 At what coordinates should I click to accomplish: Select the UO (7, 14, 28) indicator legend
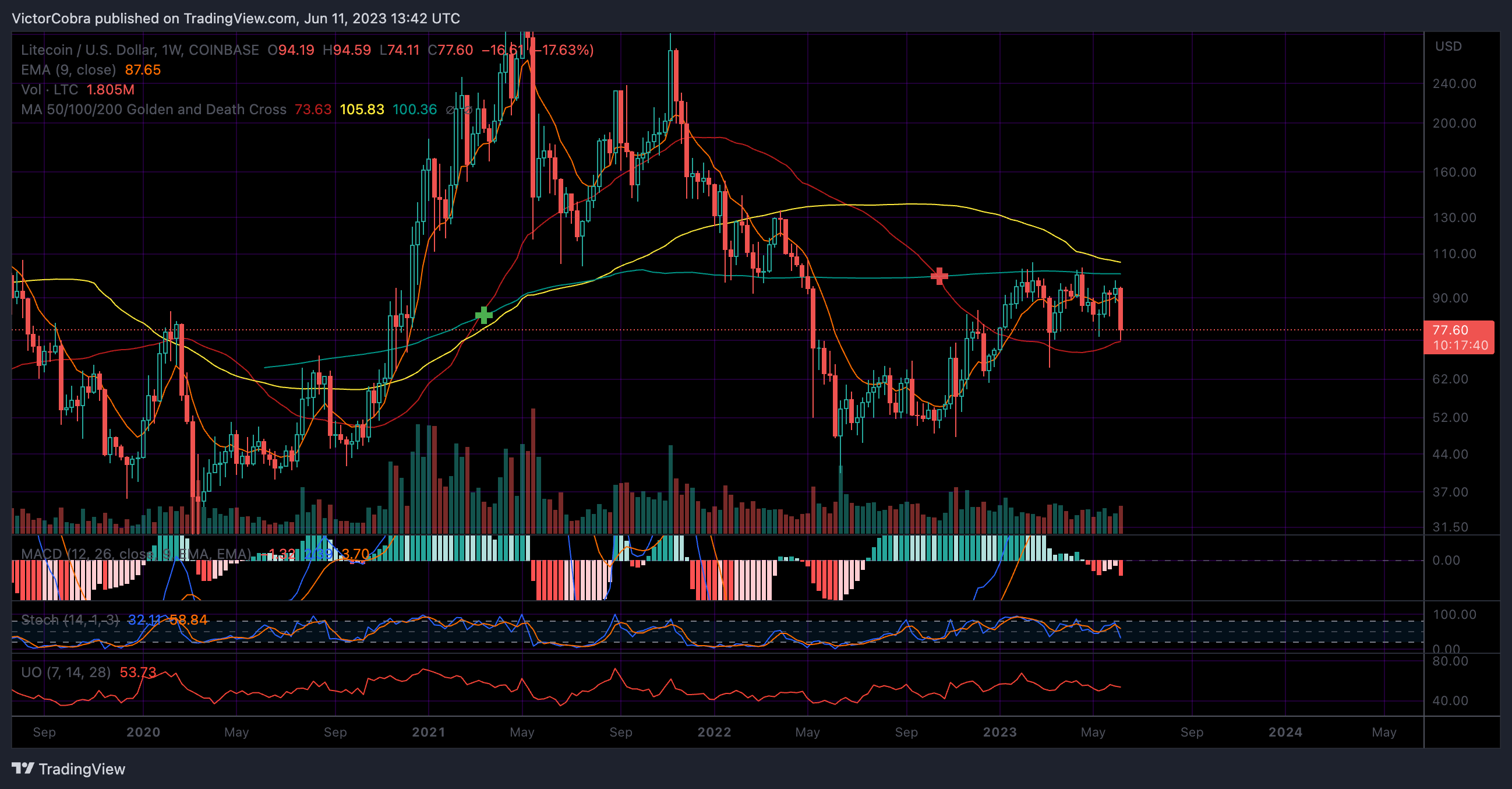tap(66, 672)
